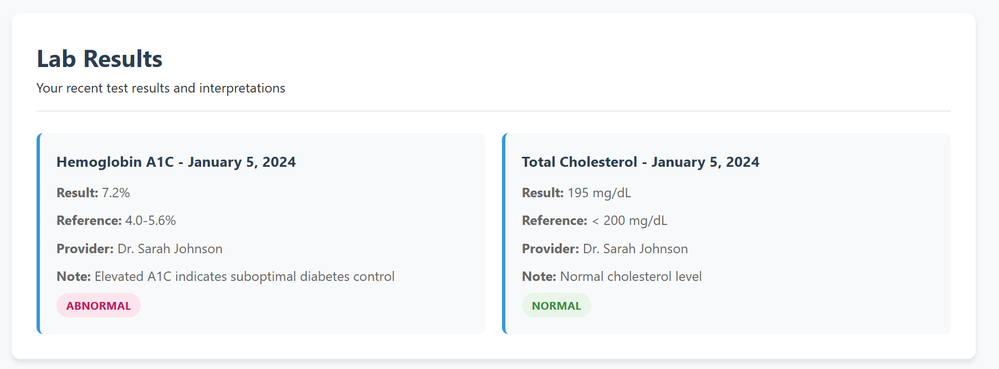Click Dr. Sarah Johnson in cholesterol card
Image resolution: width=999 pixels, height=369 pixels.
(x=635, y=249)
